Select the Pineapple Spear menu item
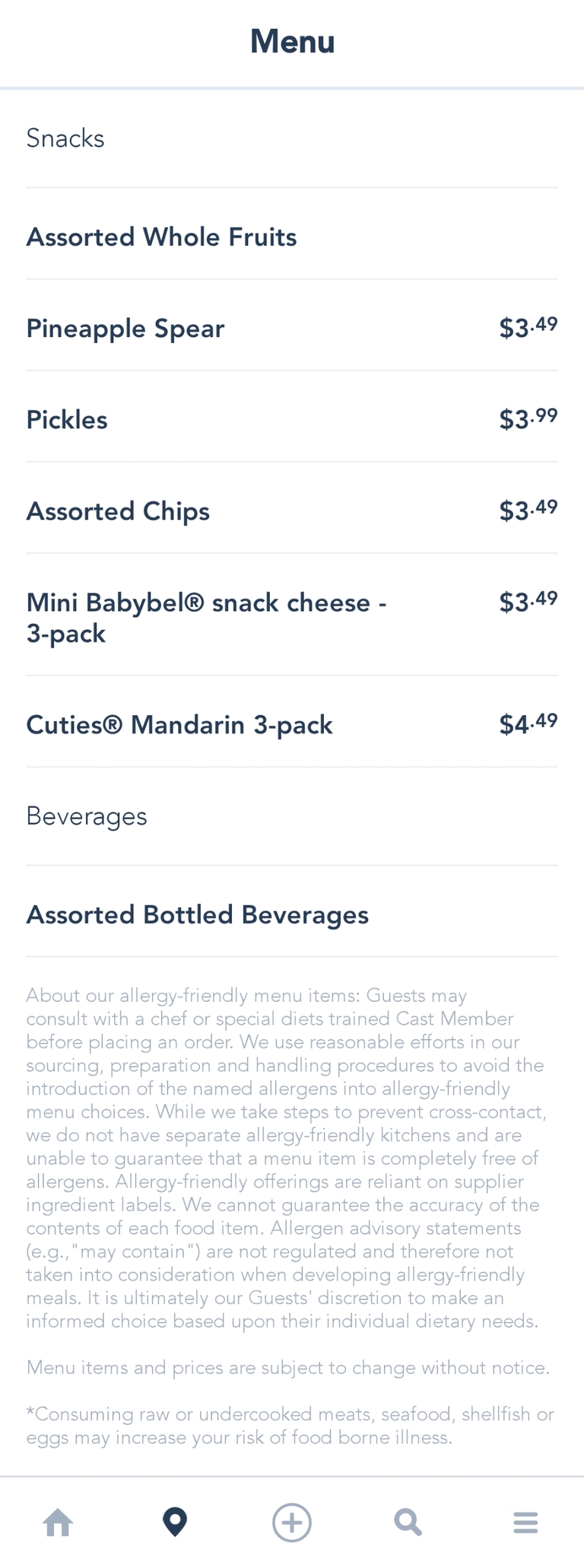Viewport: 584px width, 1568px height. point(125,329)
